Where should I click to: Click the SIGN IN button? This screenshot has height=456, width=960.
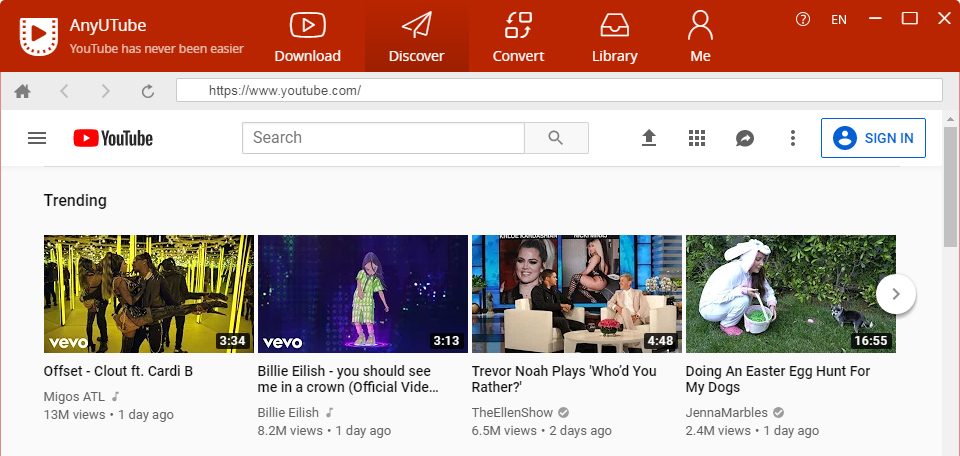click(x=873, y=138)
